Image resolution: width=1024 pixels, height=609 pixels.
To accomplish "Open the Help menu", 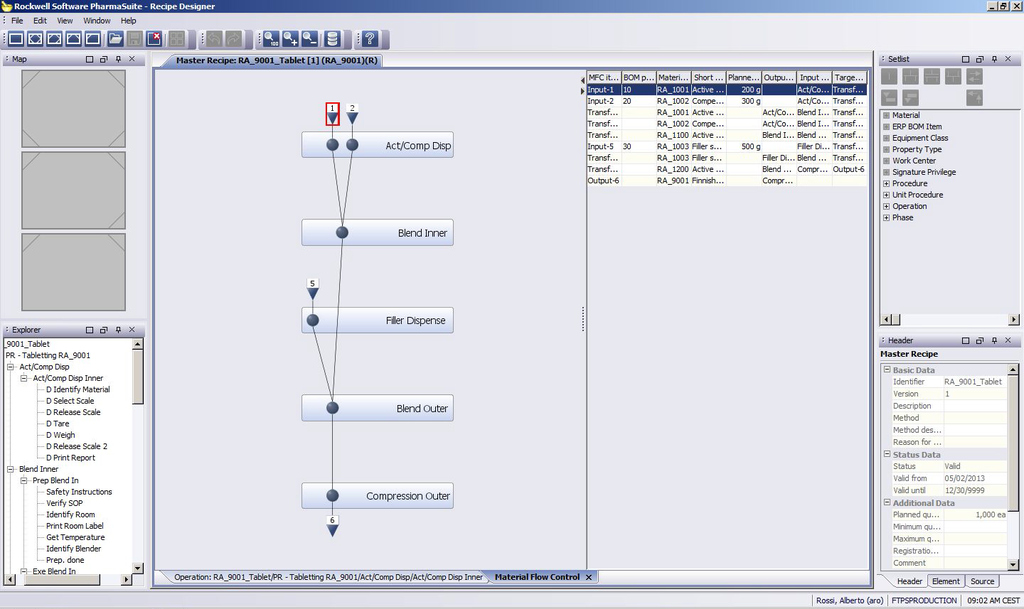I will (x=128, y=20).
